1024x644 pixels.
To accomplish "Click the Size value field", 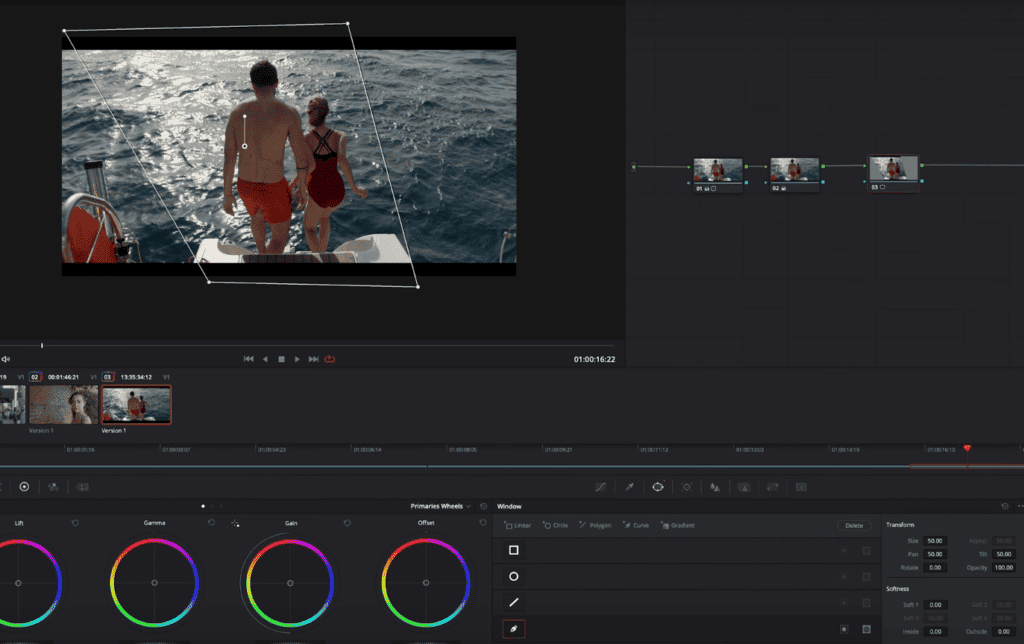I will pyautogui.click(x=935, y=541).
